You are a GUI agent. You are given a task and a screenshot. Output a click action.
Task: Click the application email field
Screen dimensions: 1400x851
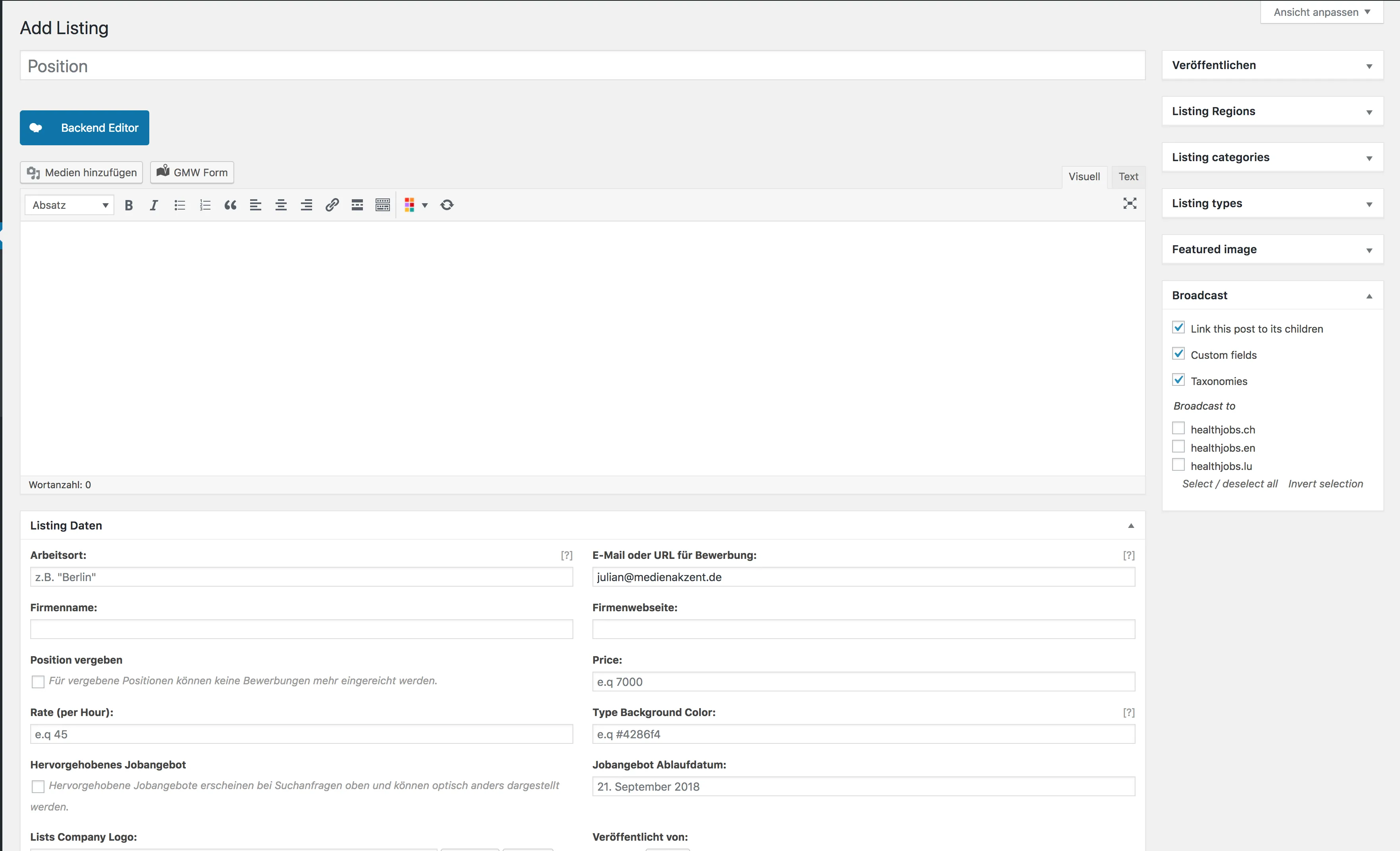click(x=864, y=577)
